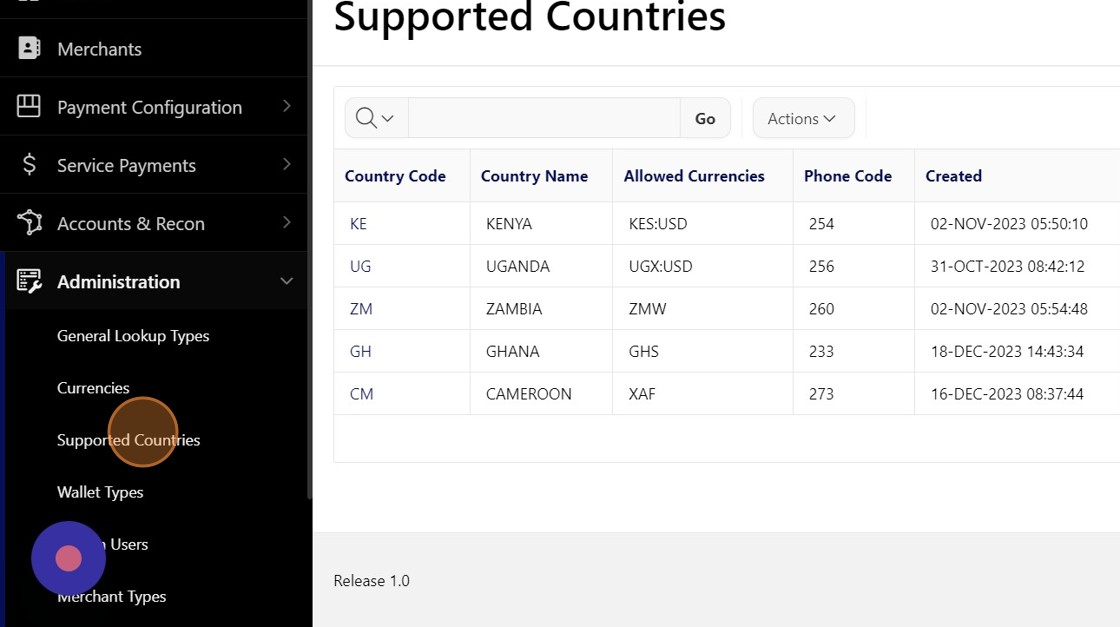Sort by Country Name column header
The width and height of the screenshot is (1120, 627).
[x=534, y=176]
